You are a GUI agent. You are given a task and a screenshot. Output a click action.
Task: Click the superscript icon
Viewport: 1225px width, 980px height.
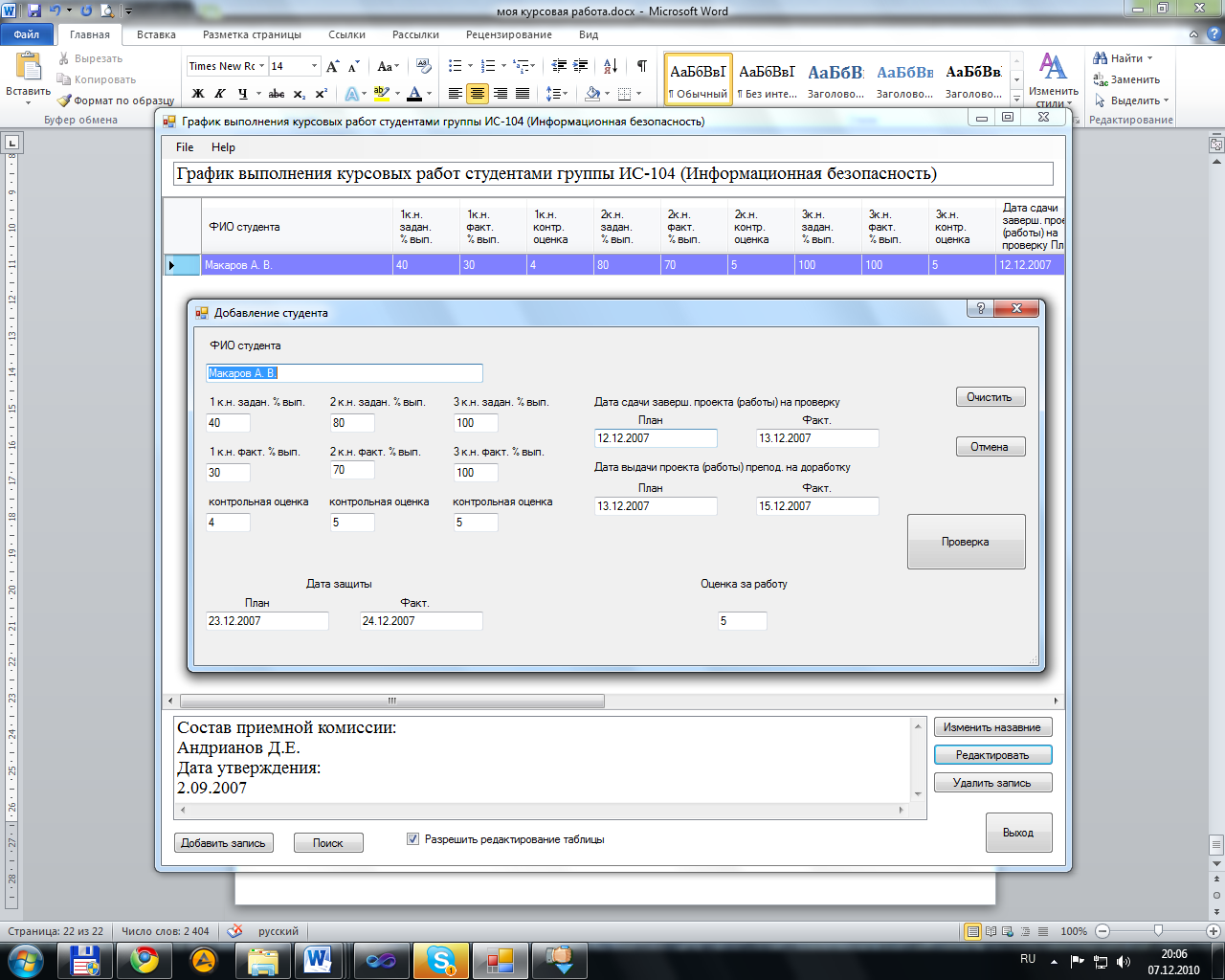[x=322, y=94]
